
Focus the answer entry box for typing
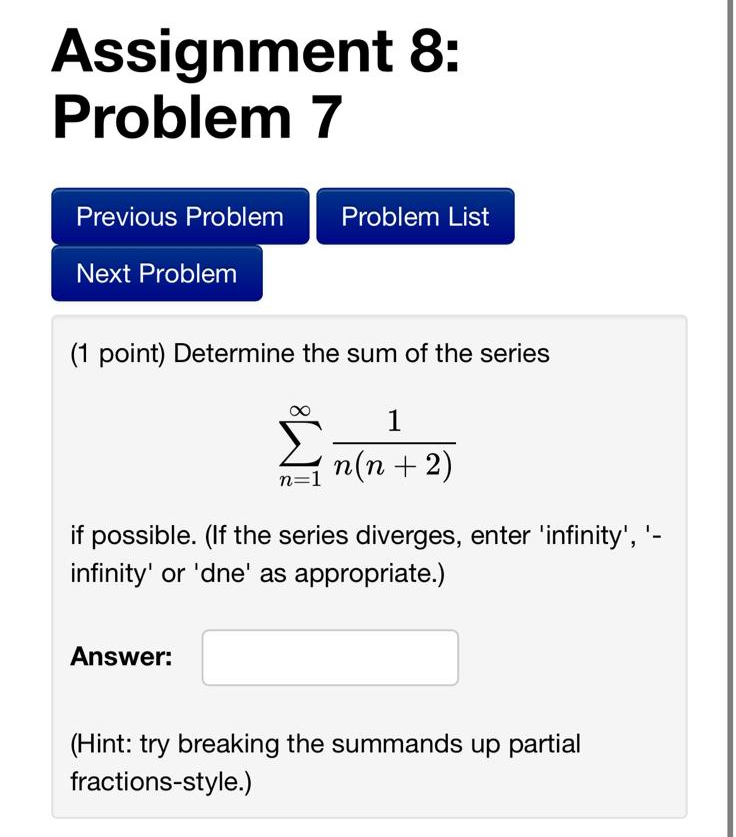coord(330,657)
